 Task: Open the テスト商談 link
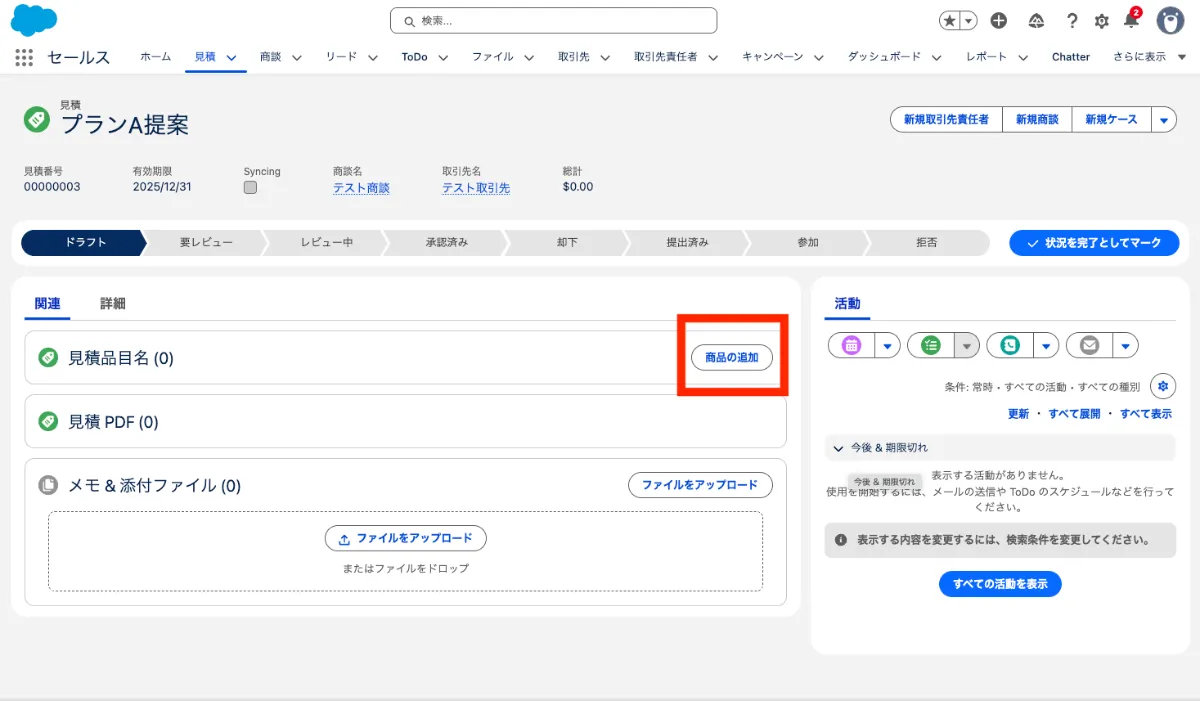361,187
